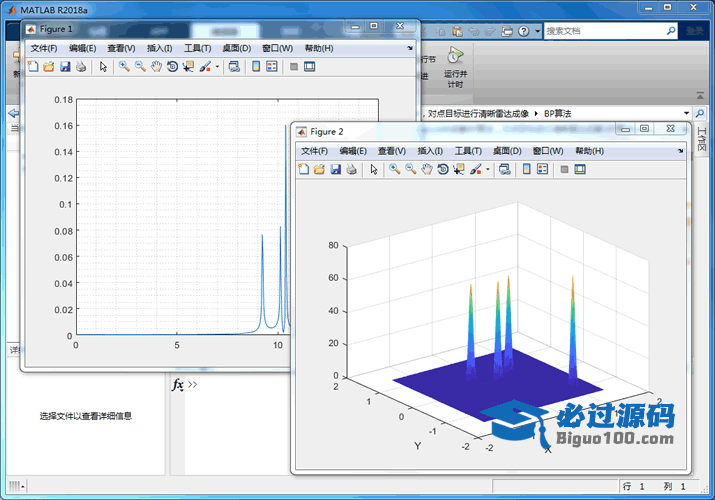Open address bar path dropdown arrow
This screenshot has height=500, width=715.
point(686,113)
